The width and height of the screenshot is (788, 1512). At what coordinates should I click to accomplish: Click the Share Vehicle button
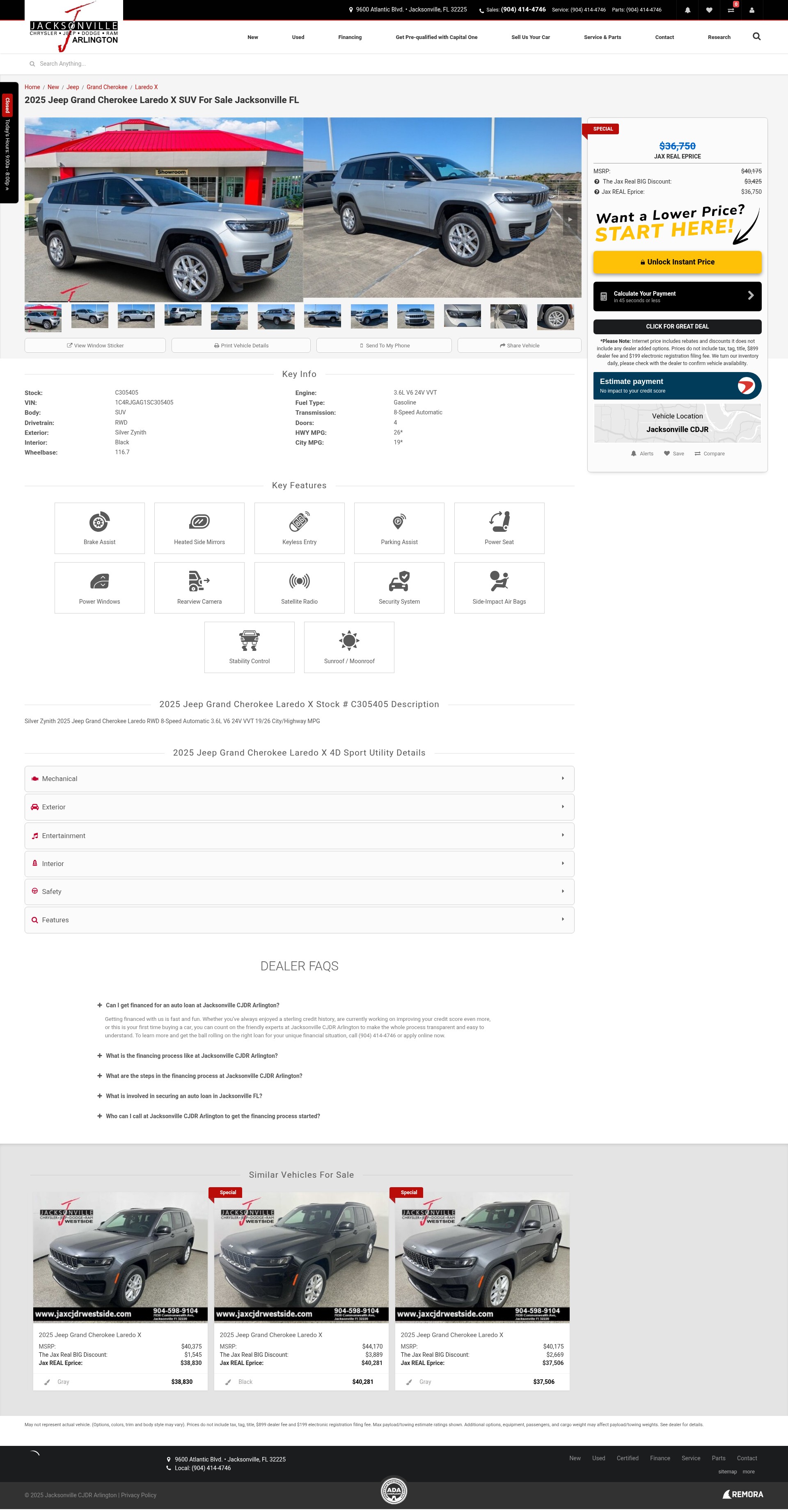point(519,346)
